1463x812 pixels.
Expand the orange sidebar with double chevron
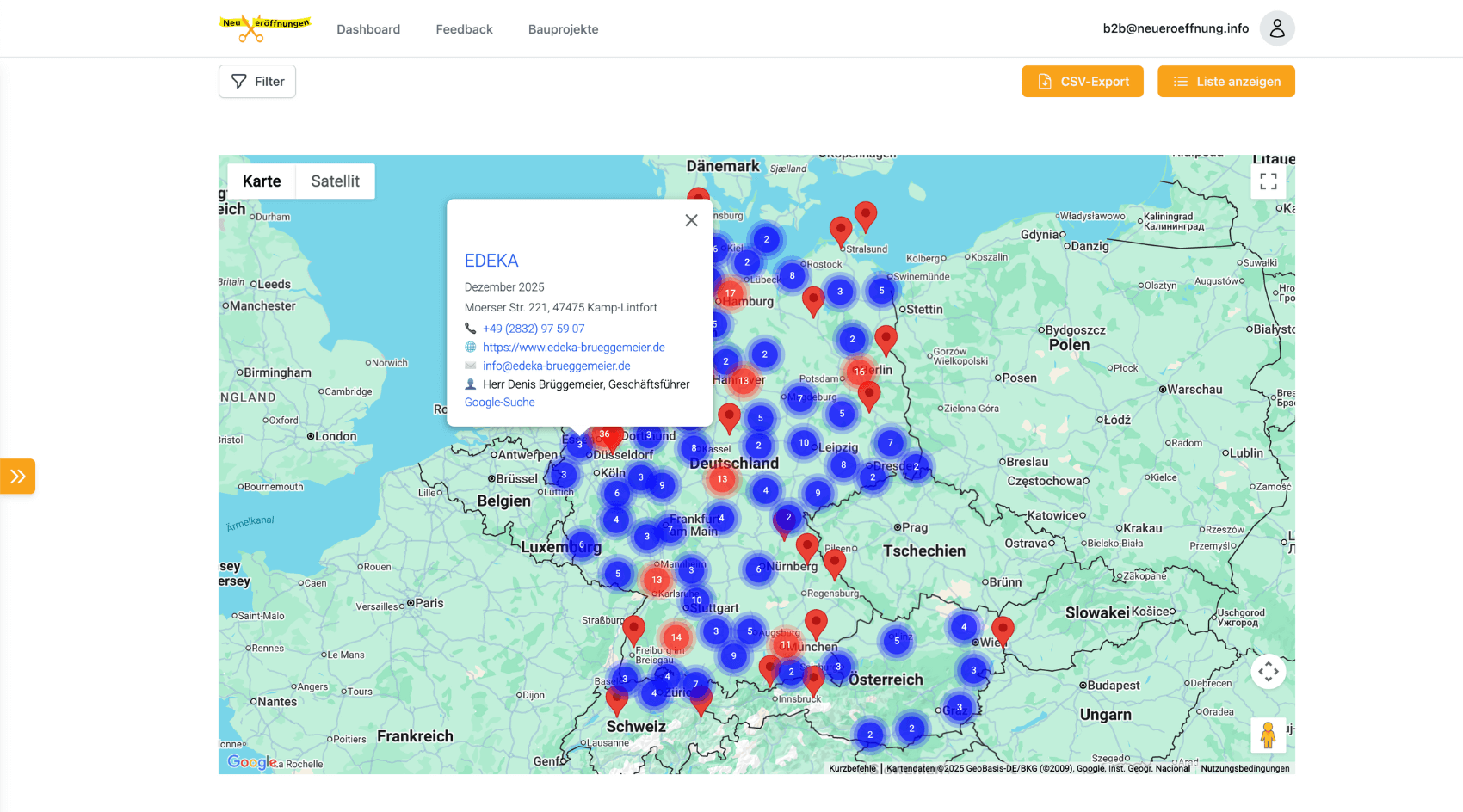[x=17, y=476]
